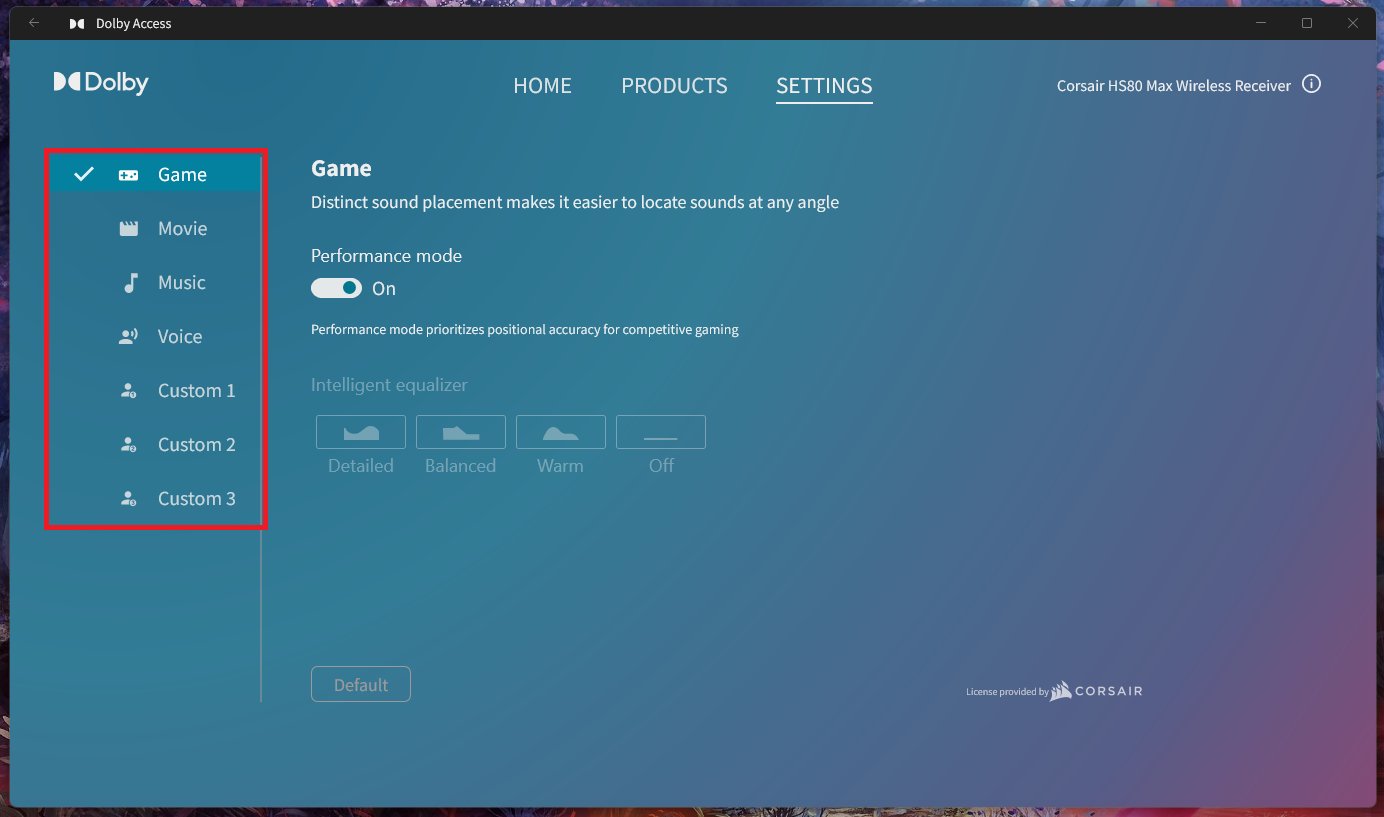The width and height of the screenshot is (1384, 817).
Task: Select the Balanced equalizer preset
Action: click(461, 432)
